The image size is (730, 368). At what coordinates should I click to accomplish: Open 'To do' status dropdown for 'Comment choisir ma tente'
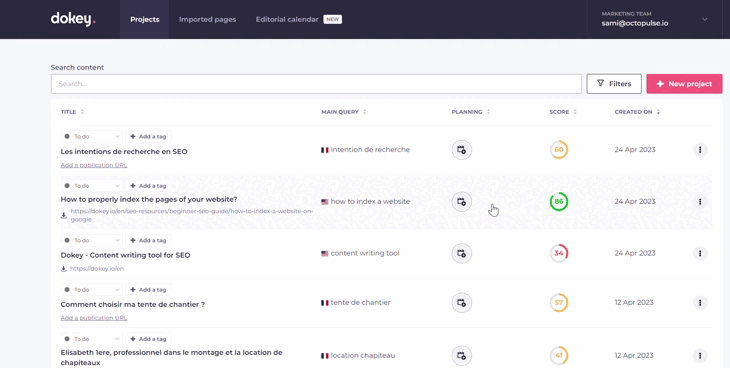pyautogui.click(x=92, y=290)
